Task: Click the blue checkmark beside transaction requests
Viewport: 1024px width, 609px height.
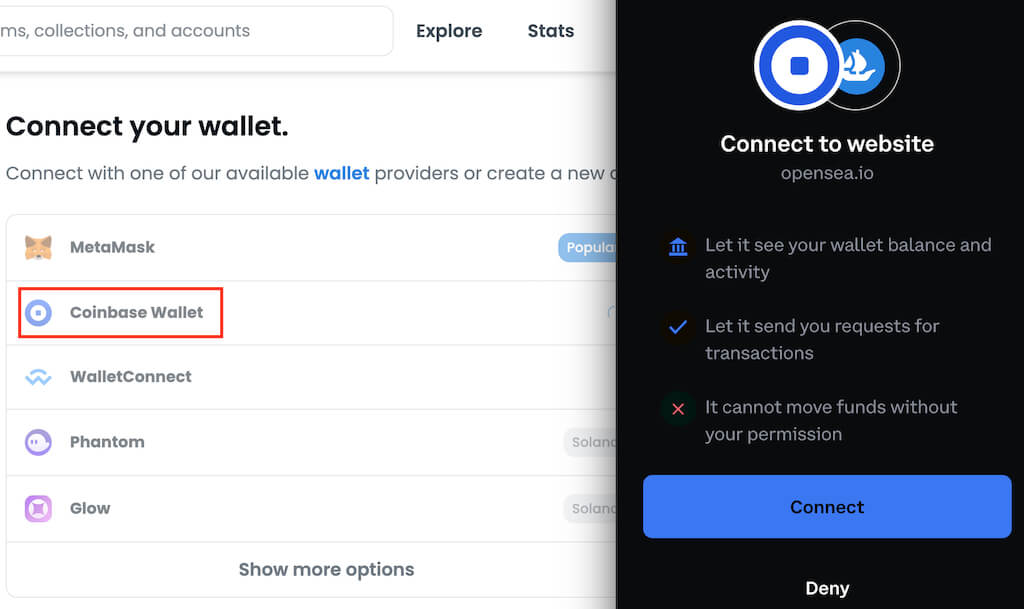Action: (x=678, y=326)
